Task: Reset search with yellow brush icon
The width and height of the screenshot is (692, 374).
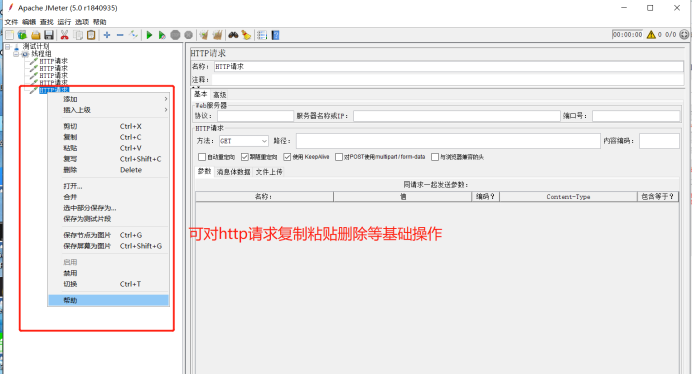Action: tap(246, 35)
